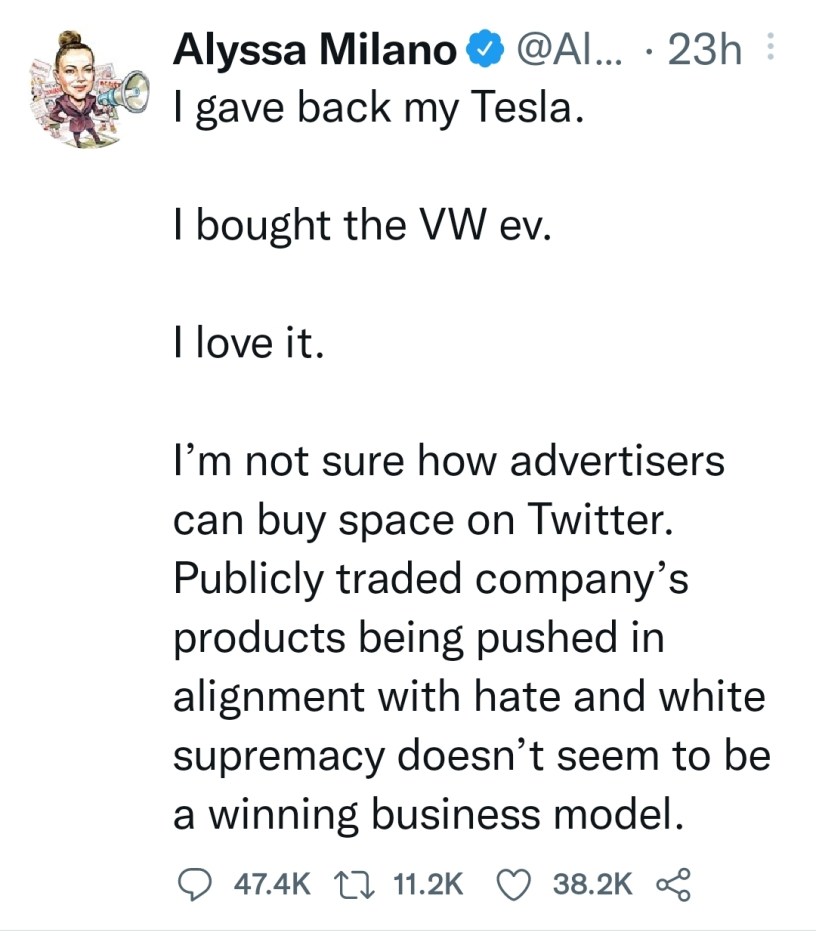The width and height of the screenshot is (816, 939).
Task: Open the Alyssa Milano display name link
Action: pos(315,50)
